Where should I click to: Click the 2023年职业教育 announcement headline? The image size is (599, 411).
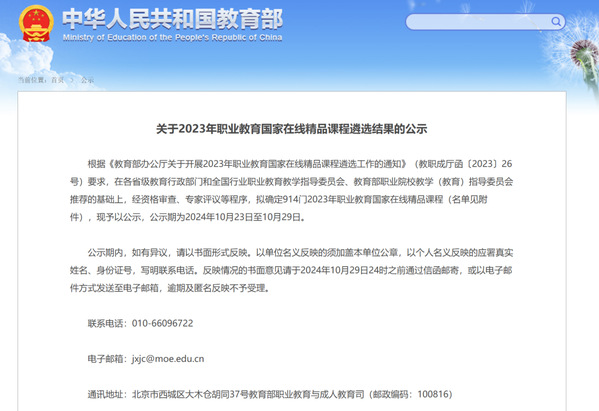point(291,129)
